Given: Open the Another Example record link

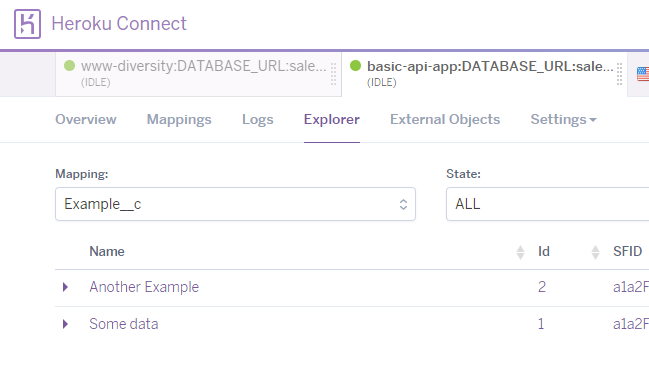Looking at the screenshot, I should coord(144,287).
